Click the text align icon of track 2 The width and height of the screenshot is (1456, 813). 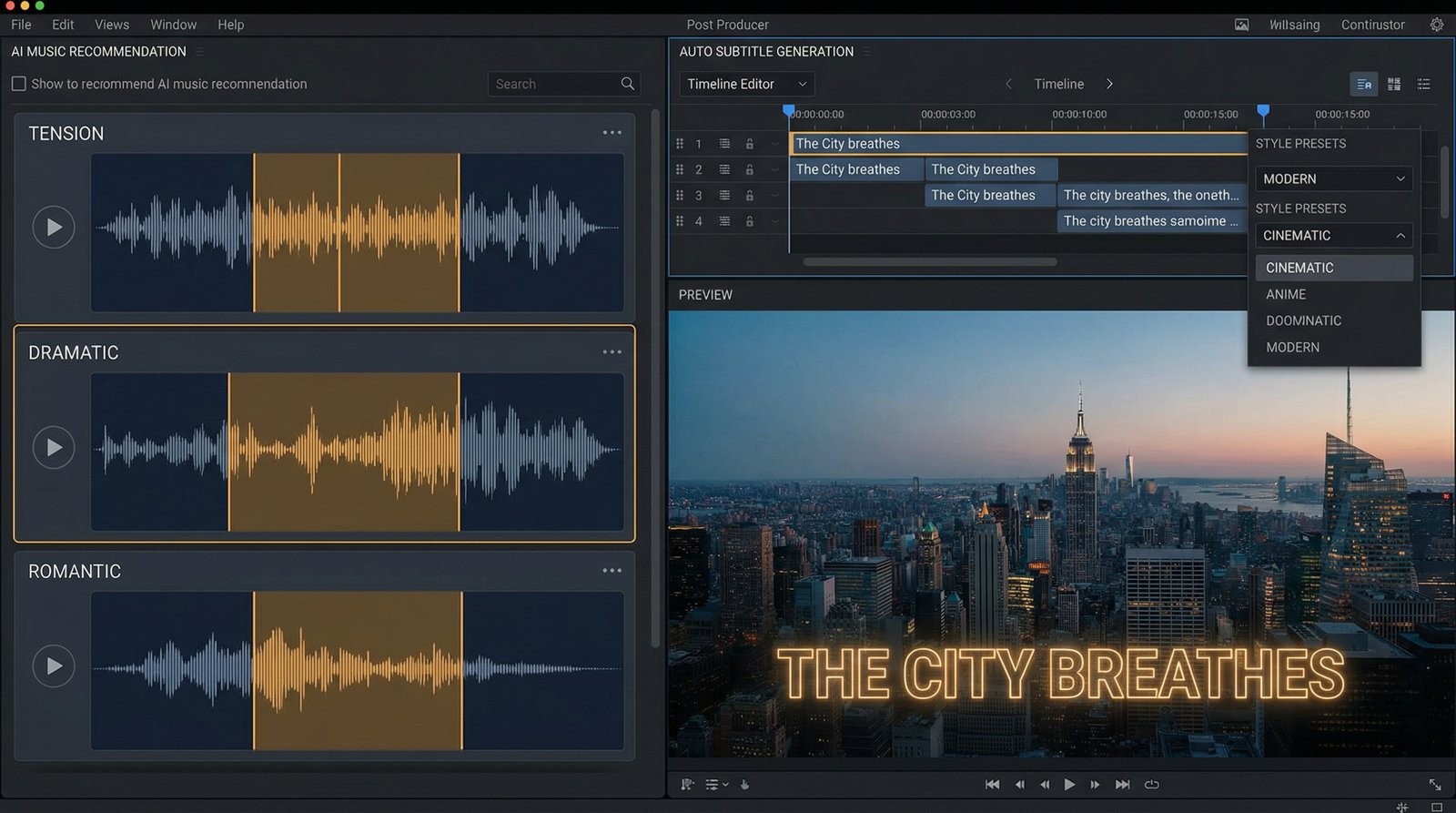(724, 169)
